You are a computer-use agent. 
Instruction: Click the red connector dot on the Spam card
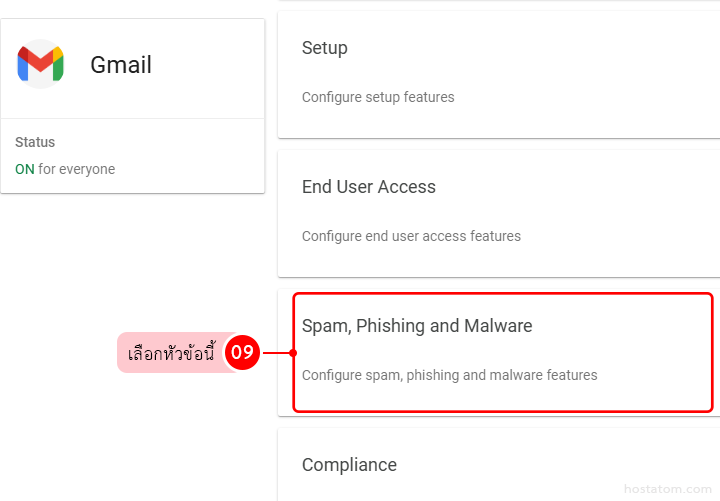point(293,352)
